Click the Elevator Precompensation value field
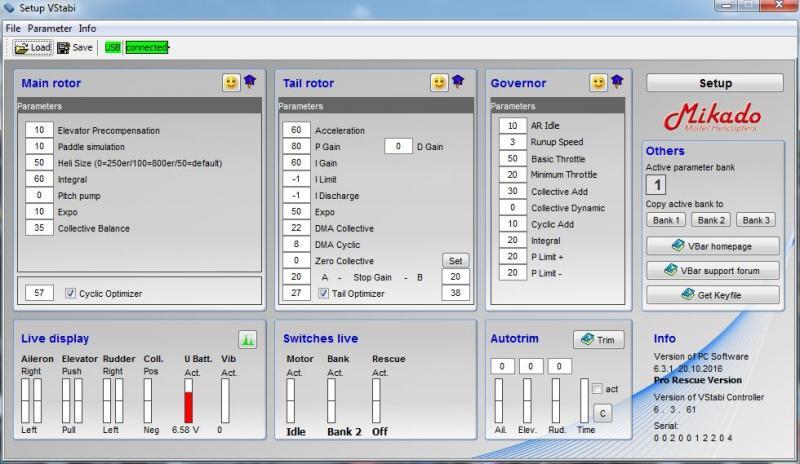The width and height of the screenshot is (800, 464). (40, 130)
